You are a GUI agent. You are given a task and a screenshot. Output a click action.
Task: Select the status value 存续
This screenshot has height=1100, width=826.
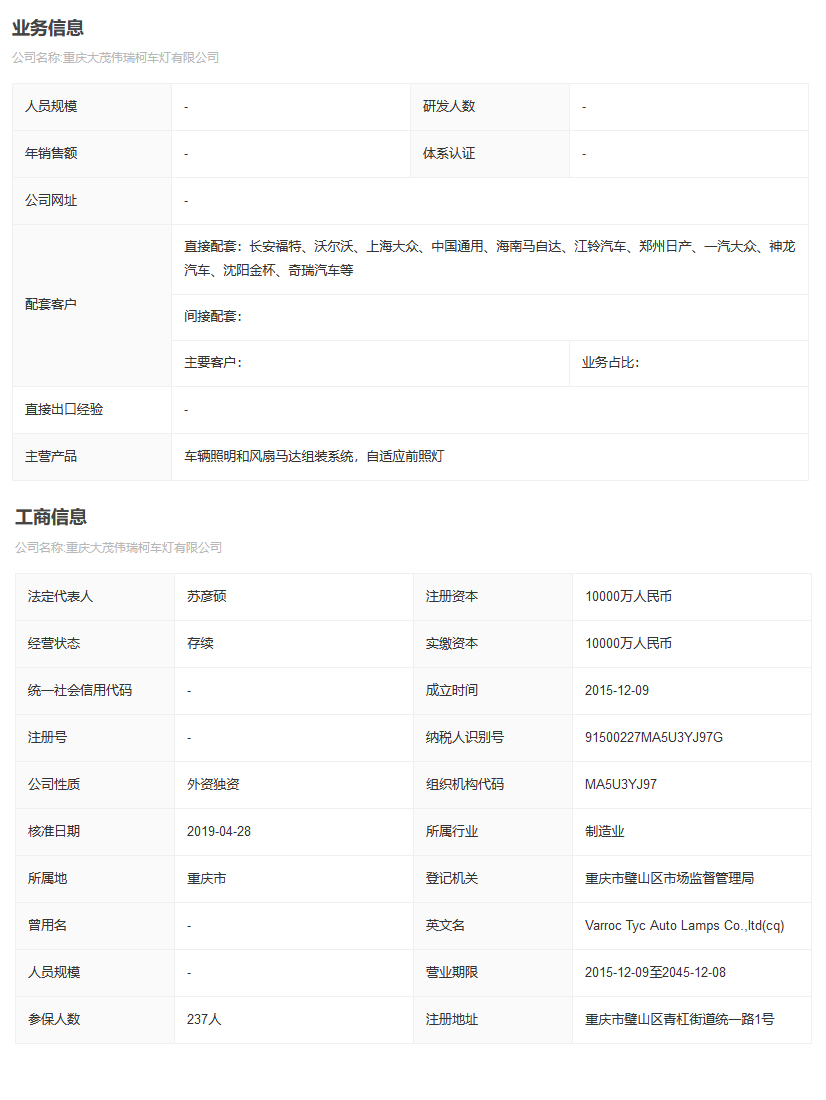(200, 643)
